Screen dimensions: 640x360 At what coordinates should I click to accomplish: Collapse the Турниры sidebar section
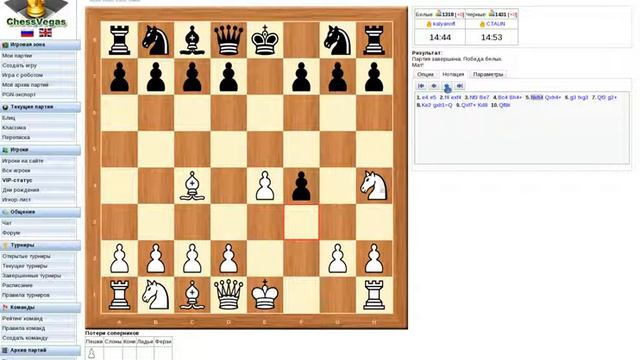click(x=40, y=245)
